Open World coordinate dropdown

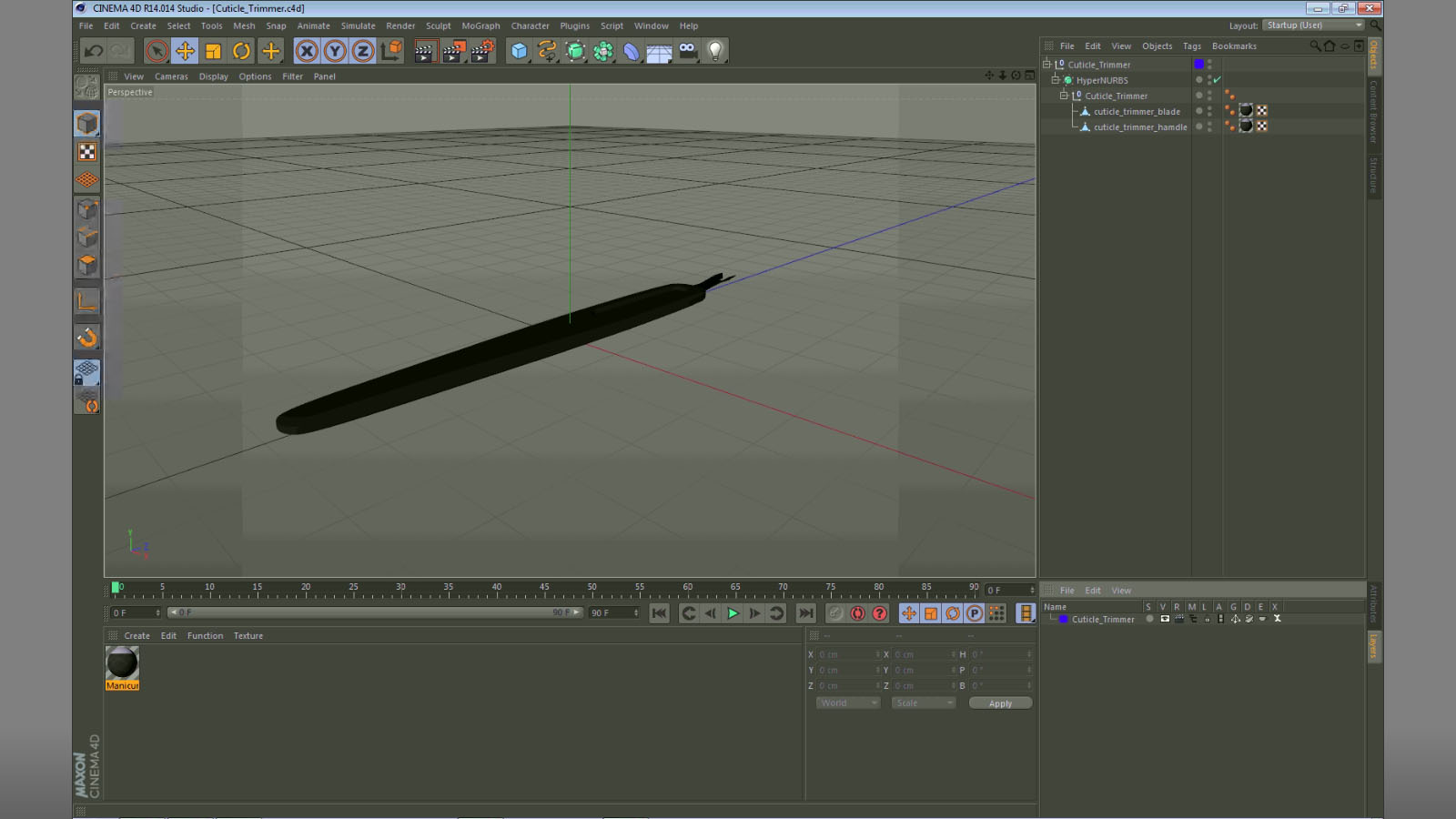coord(848,703)
